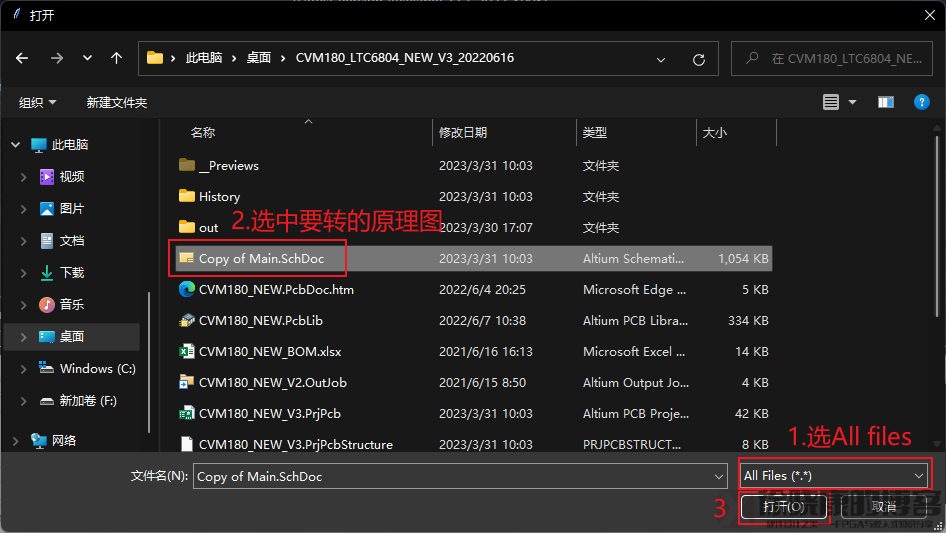Image resolution: width=946 pixels, height=533 pixels.
Task: Select the CVM180_NEW_BOM.xlsx Excel file
Action: coord(260,352)
